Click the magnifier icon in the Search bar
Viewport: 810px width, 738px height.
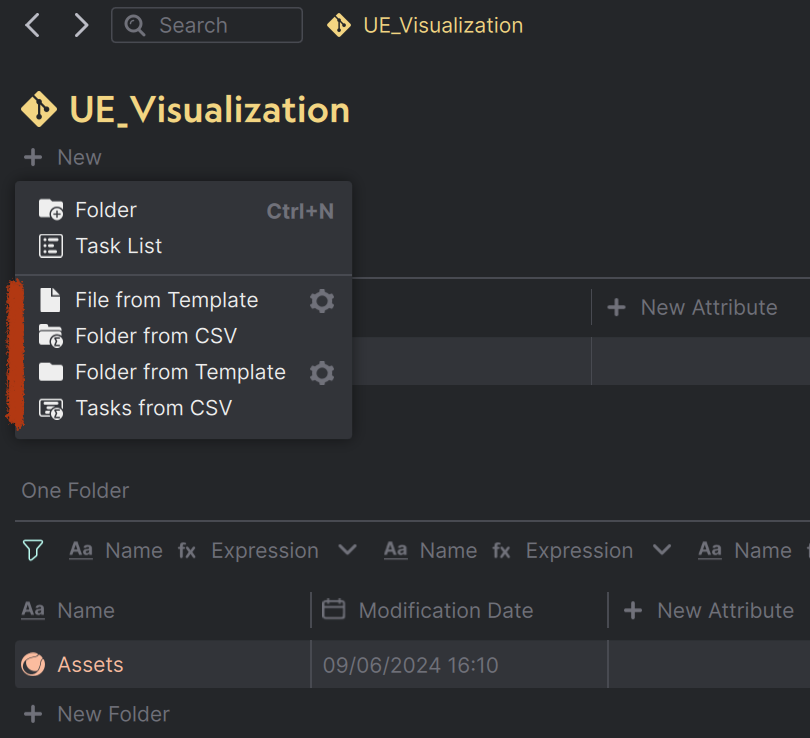[135, 25]
